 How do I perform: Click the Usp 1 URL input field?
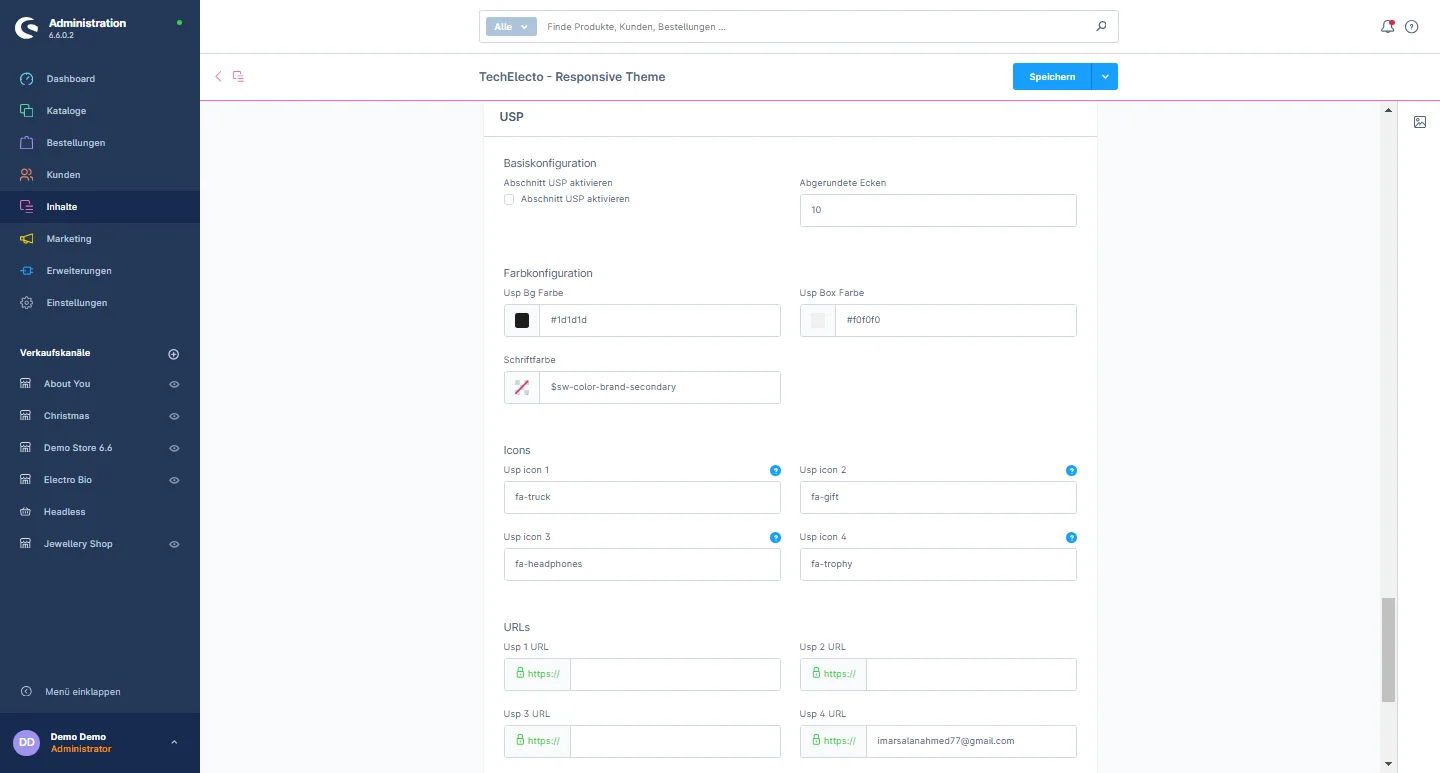(674, 674)
